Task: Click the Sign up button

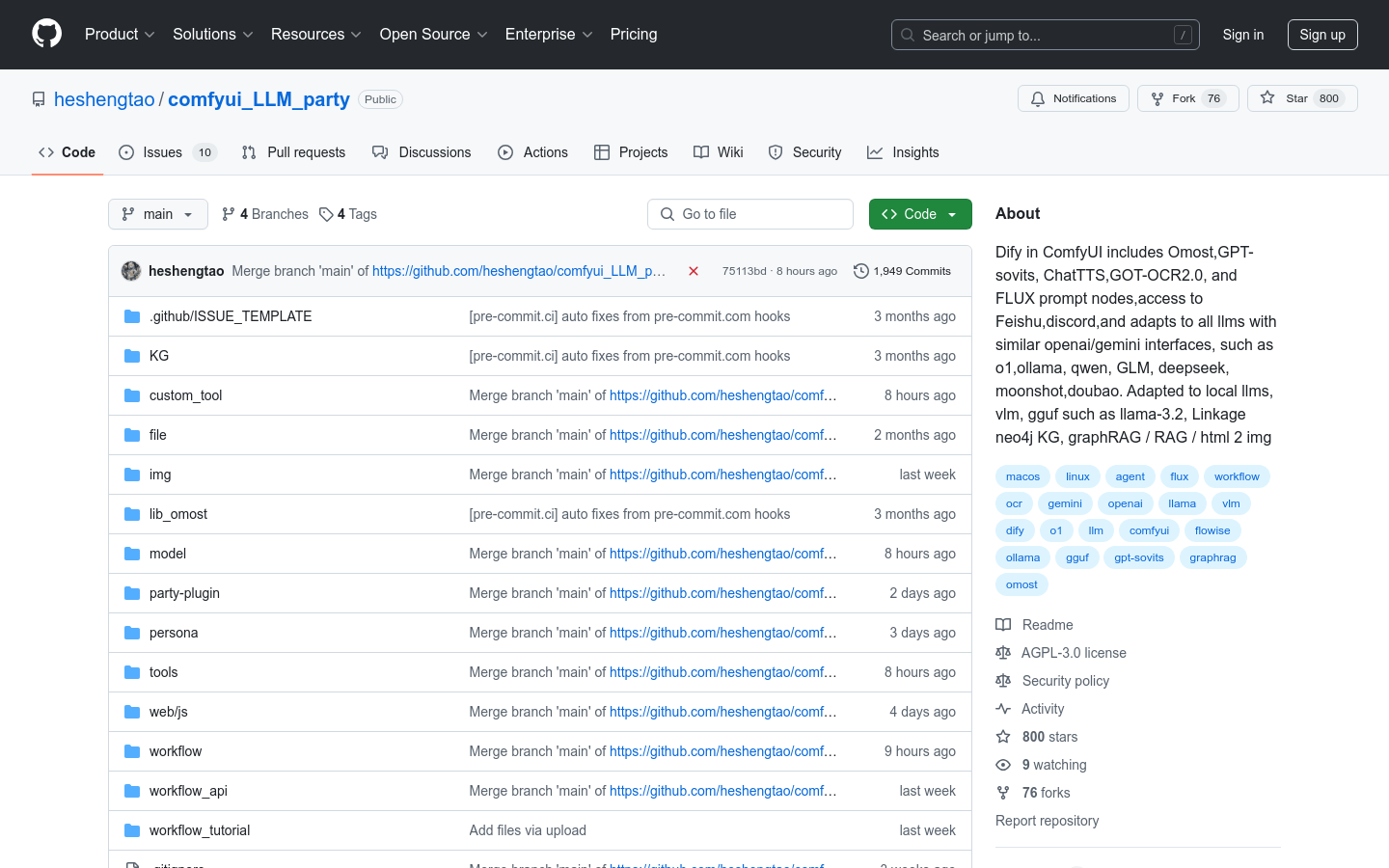Action: (1322, 35)
